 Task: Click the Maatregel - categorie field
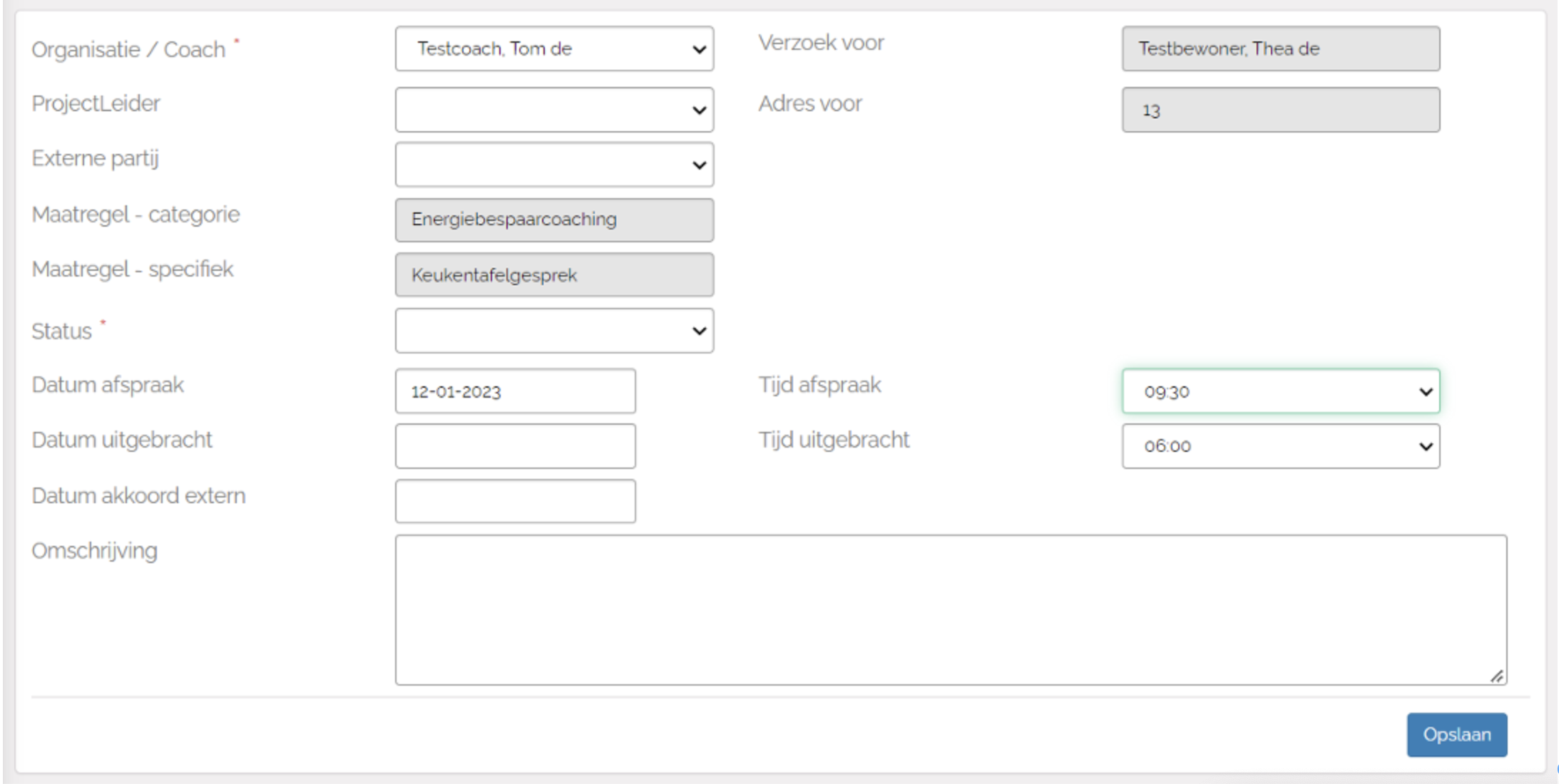(554, 220)
